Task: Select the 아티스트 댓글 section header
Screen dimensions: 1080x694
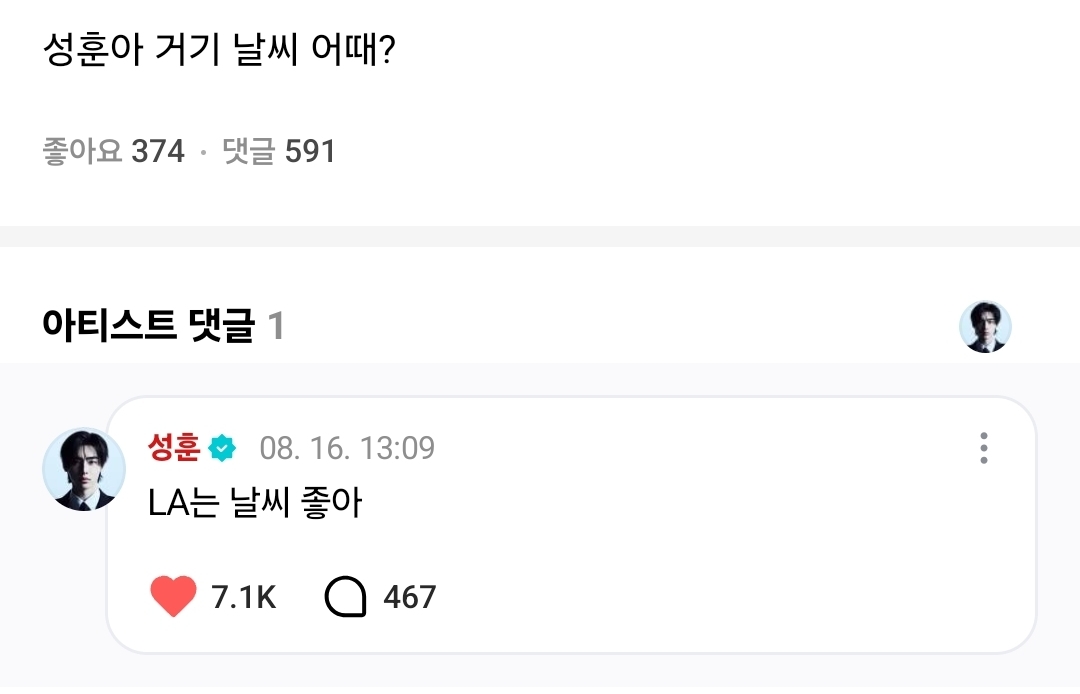Action: pos(148,326)
